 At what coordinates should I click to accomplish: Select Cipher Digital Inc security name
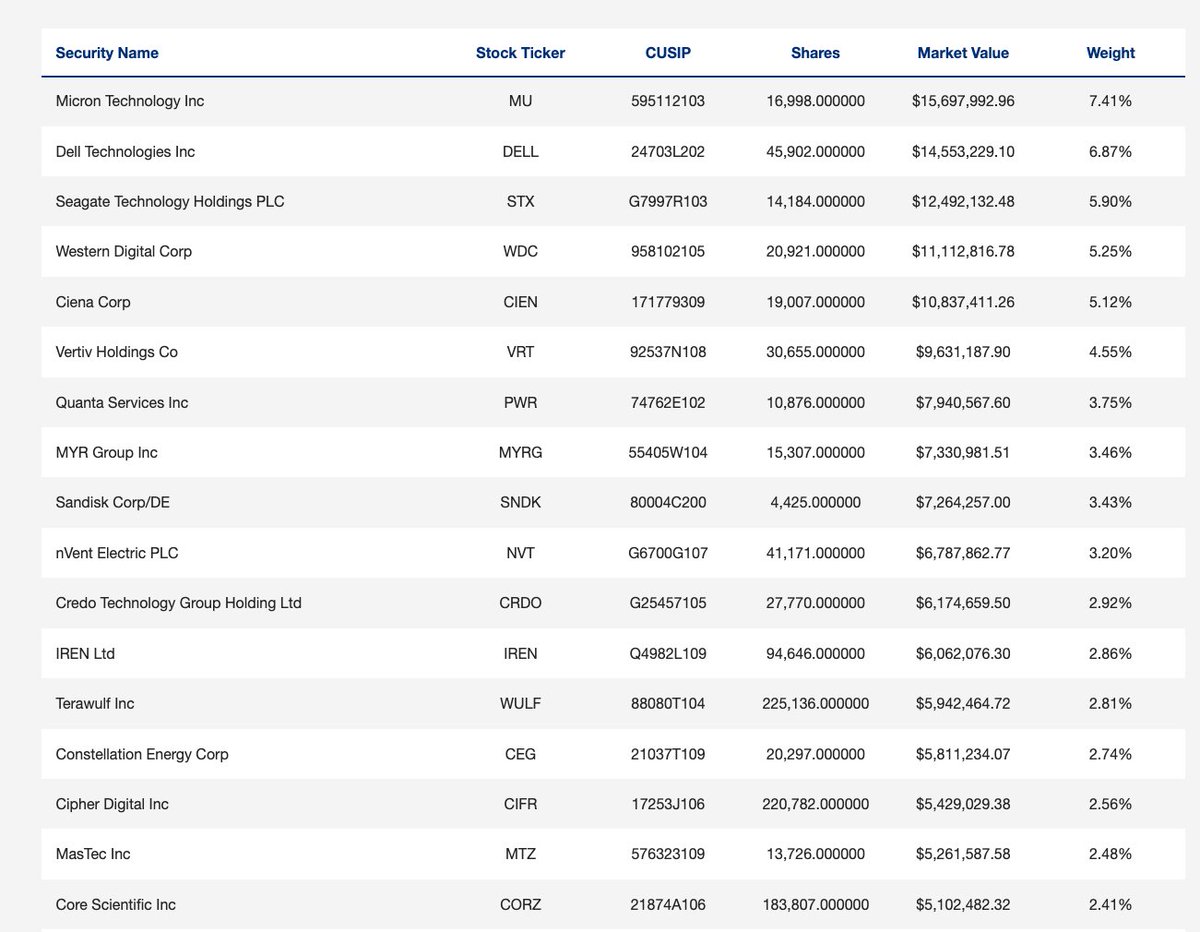[x=112, y=804]
